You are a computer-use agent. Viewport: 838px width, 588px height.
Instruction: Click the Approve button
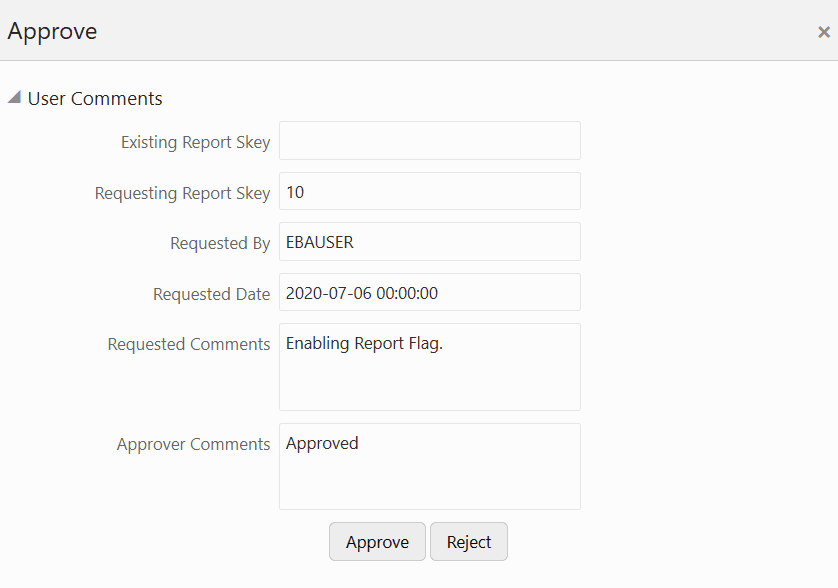tap(377, 541)
